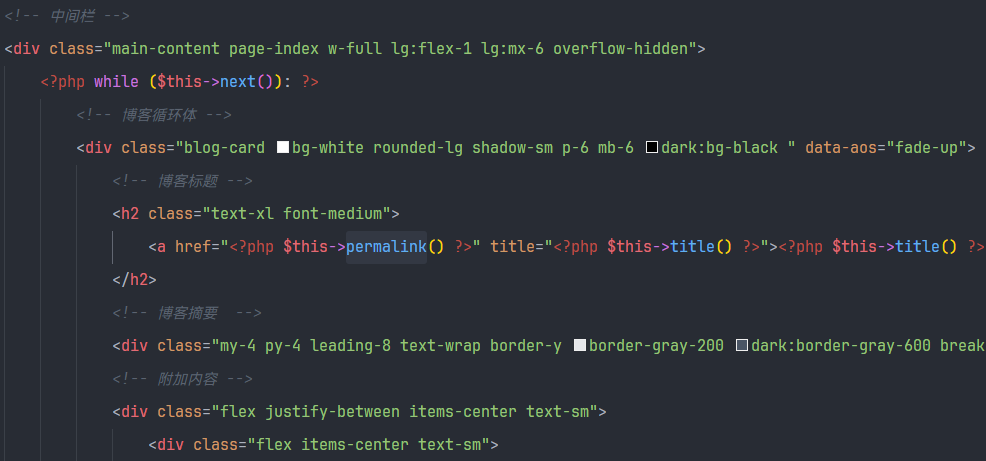986x461 pixels.
Task: Click "overflow-hidden" in the first div class
Action: tap(621, 48)
